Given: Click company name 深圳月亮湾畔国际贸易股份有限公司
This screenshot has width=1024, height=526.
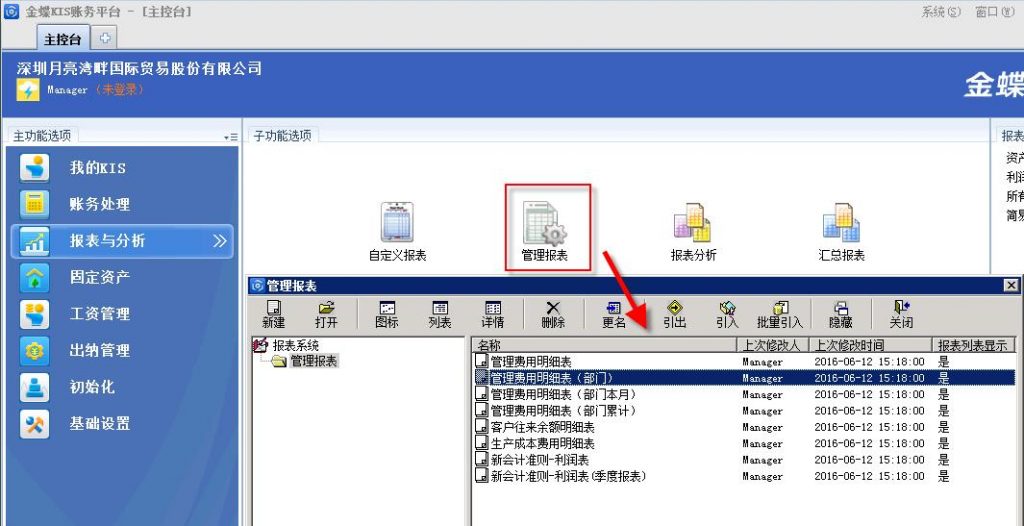Looking at the screenshot, I should pos(140,68).
